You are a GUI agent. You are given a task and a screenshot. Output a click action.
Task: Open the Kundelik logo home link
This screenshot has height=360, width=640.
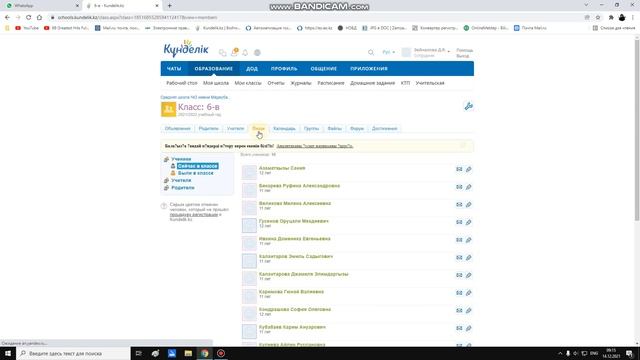(x=186, y=49)
